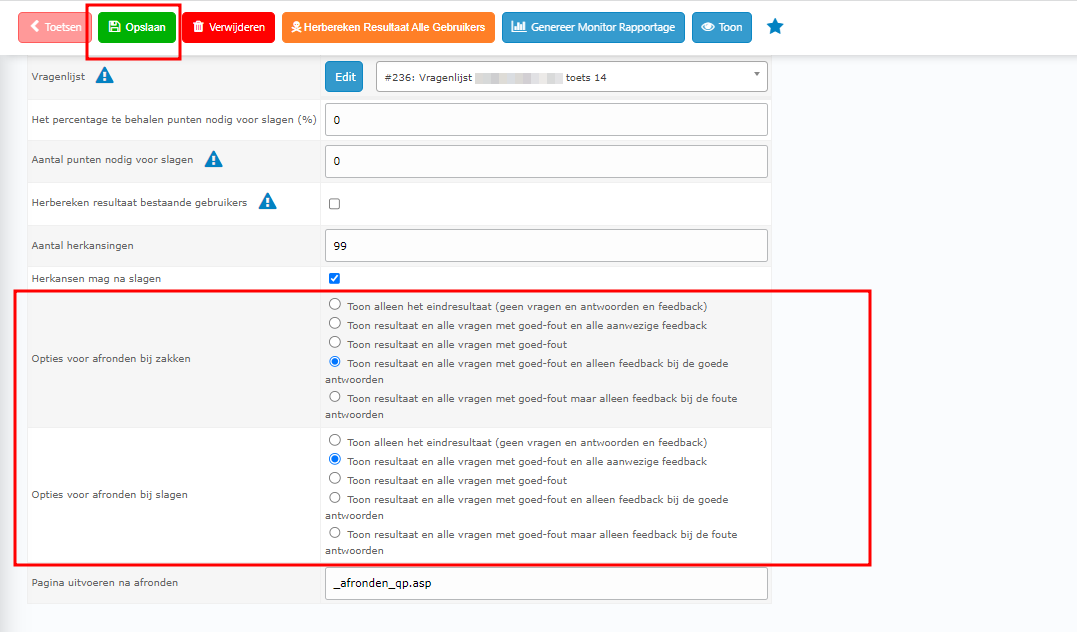Viewport: 1077px width, 632px height.
Task: Open the Vragenlijst #236 dropdown
Action: point(571,77)
